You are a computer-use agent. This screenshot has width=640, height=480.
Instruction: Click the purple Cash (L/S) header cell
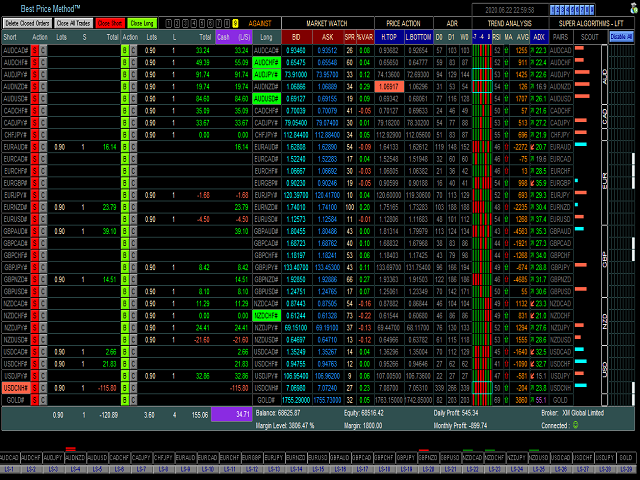233,37
